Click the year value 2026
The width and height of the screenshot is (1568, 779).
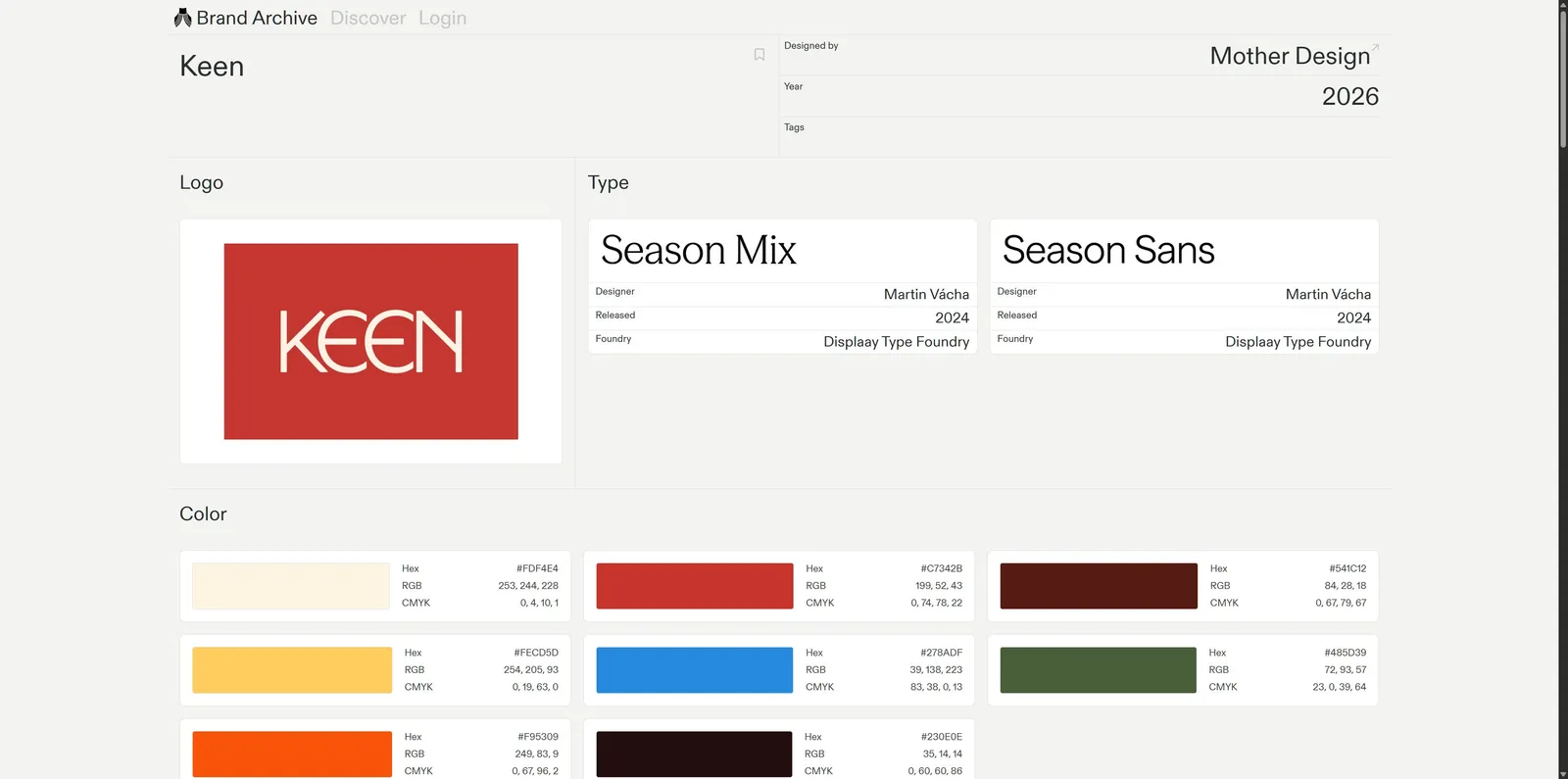point(1350,96)
